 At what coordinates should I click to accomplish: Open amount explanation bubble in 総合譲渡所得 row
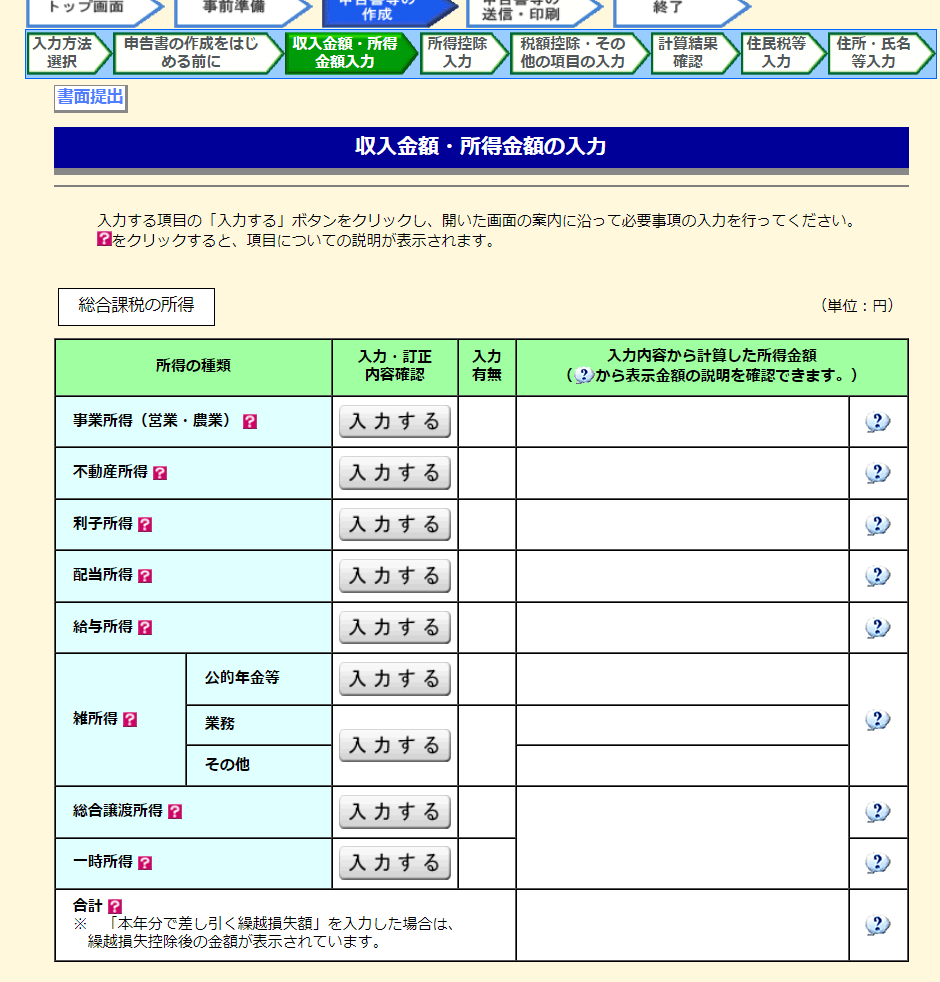click(878, 812)
